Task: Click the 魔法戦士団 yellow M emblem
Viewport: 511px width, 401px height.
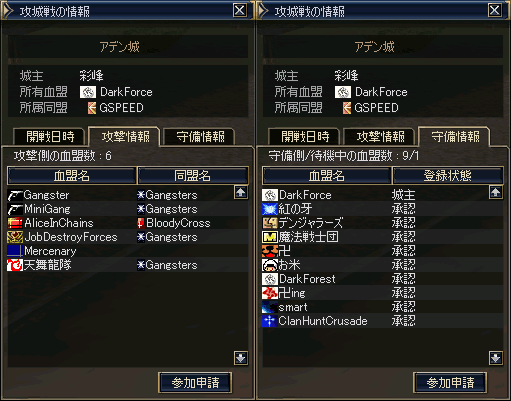Action: coord(270,237)
